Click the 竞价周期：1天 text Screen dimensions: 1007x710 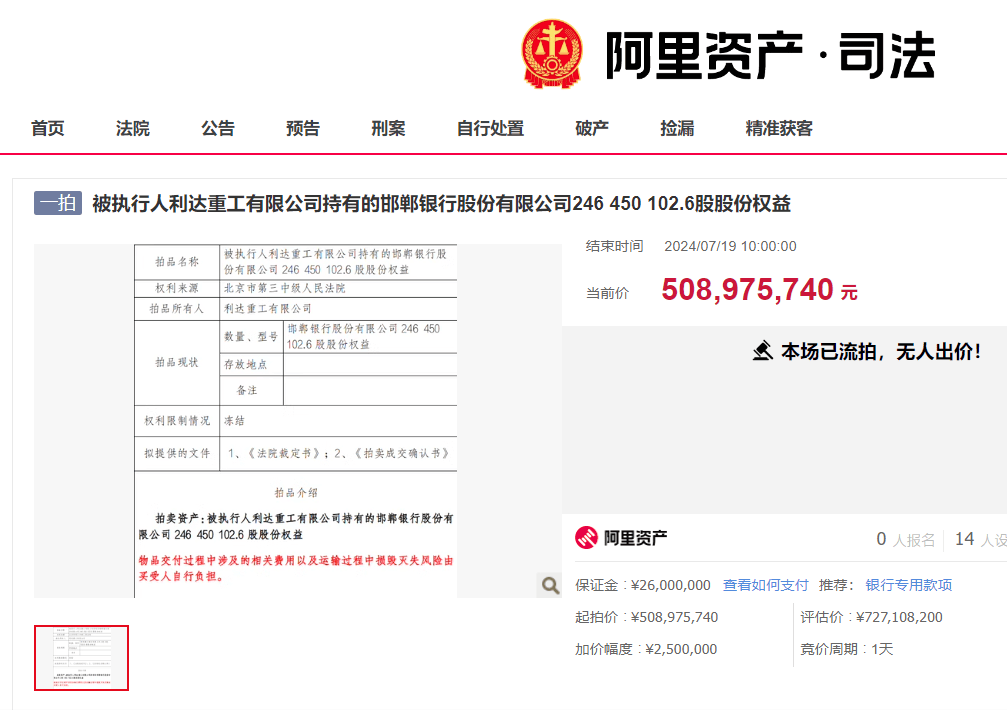tap(846, 649)
